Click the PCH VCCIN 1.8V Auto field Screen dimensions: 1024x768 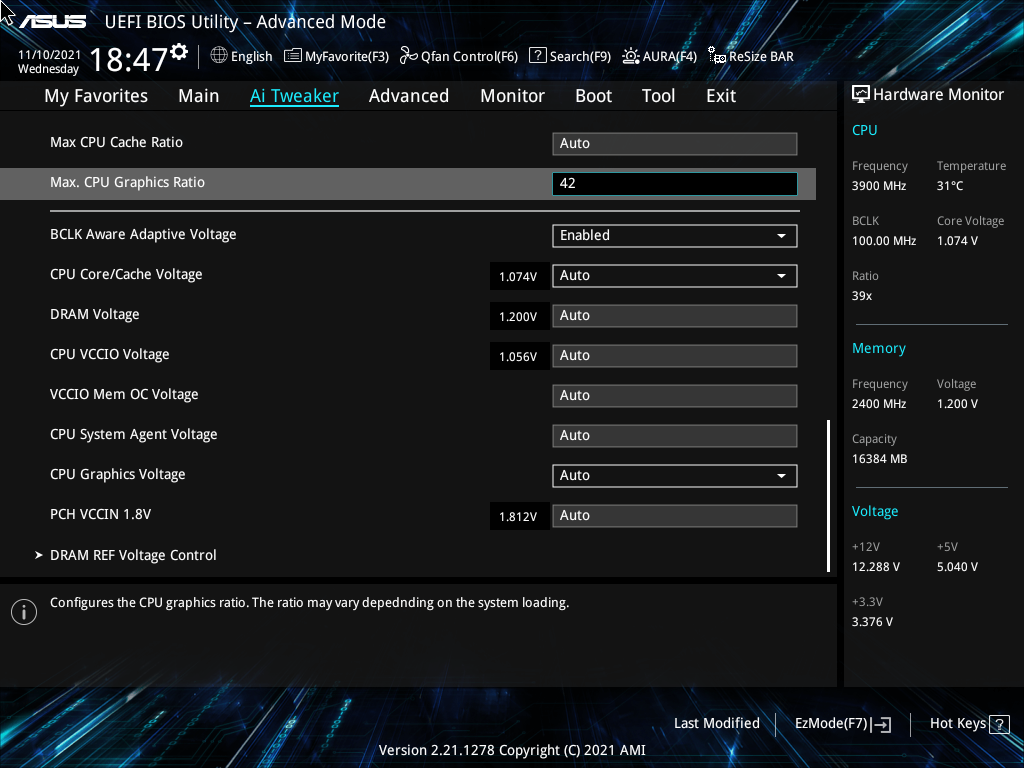pyautogui.click(x=675, y=516)
